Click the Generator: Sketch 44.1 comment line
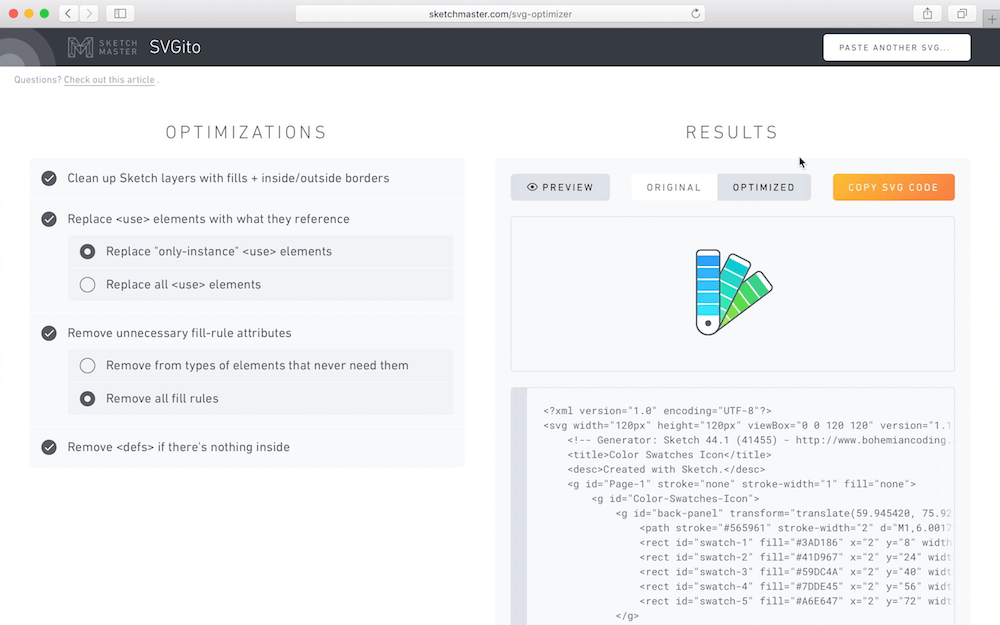1000x625 pixels. (x=759, y=440)
